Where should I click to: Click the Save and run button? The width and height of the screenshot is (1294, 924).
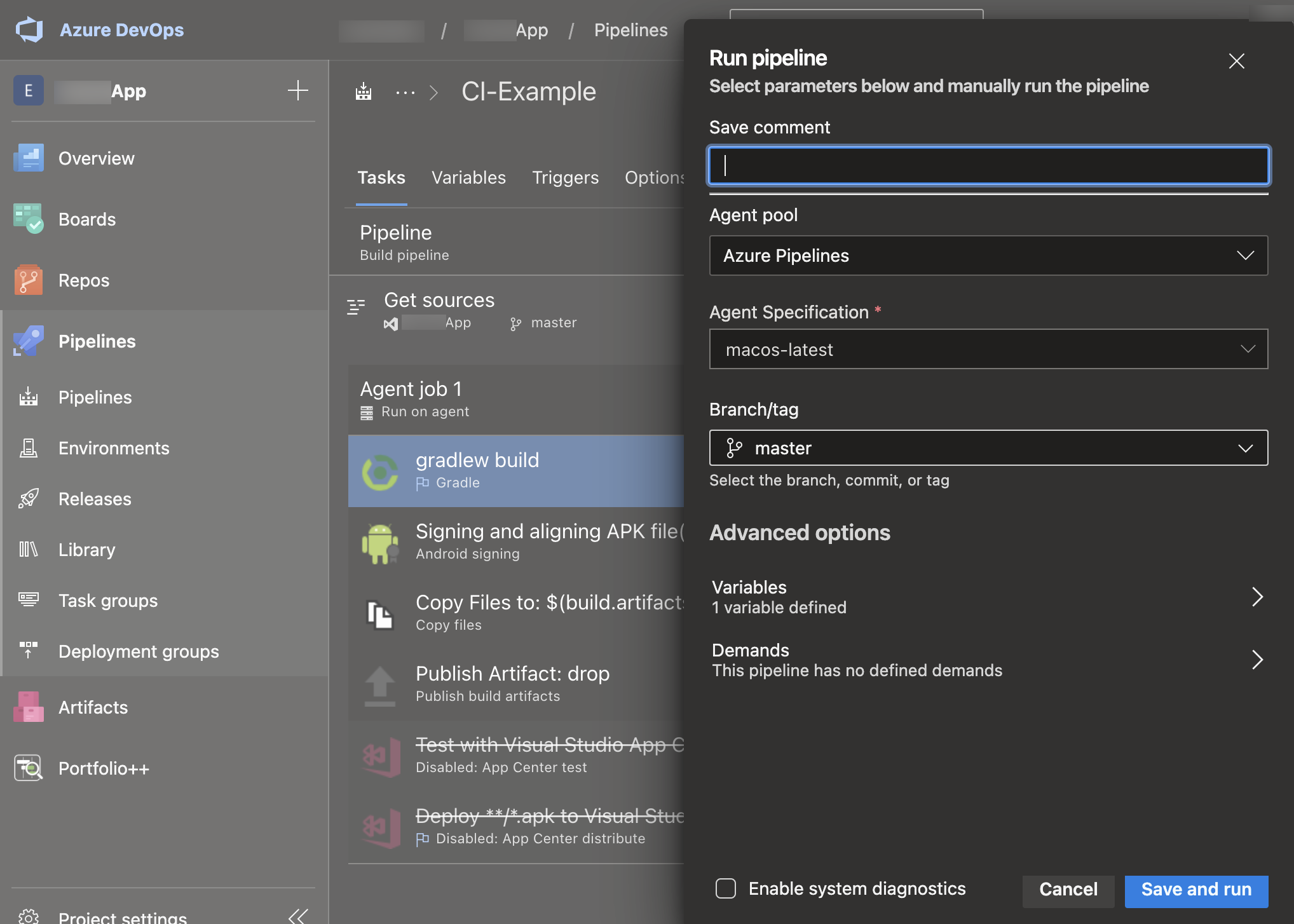(1196, 889)
